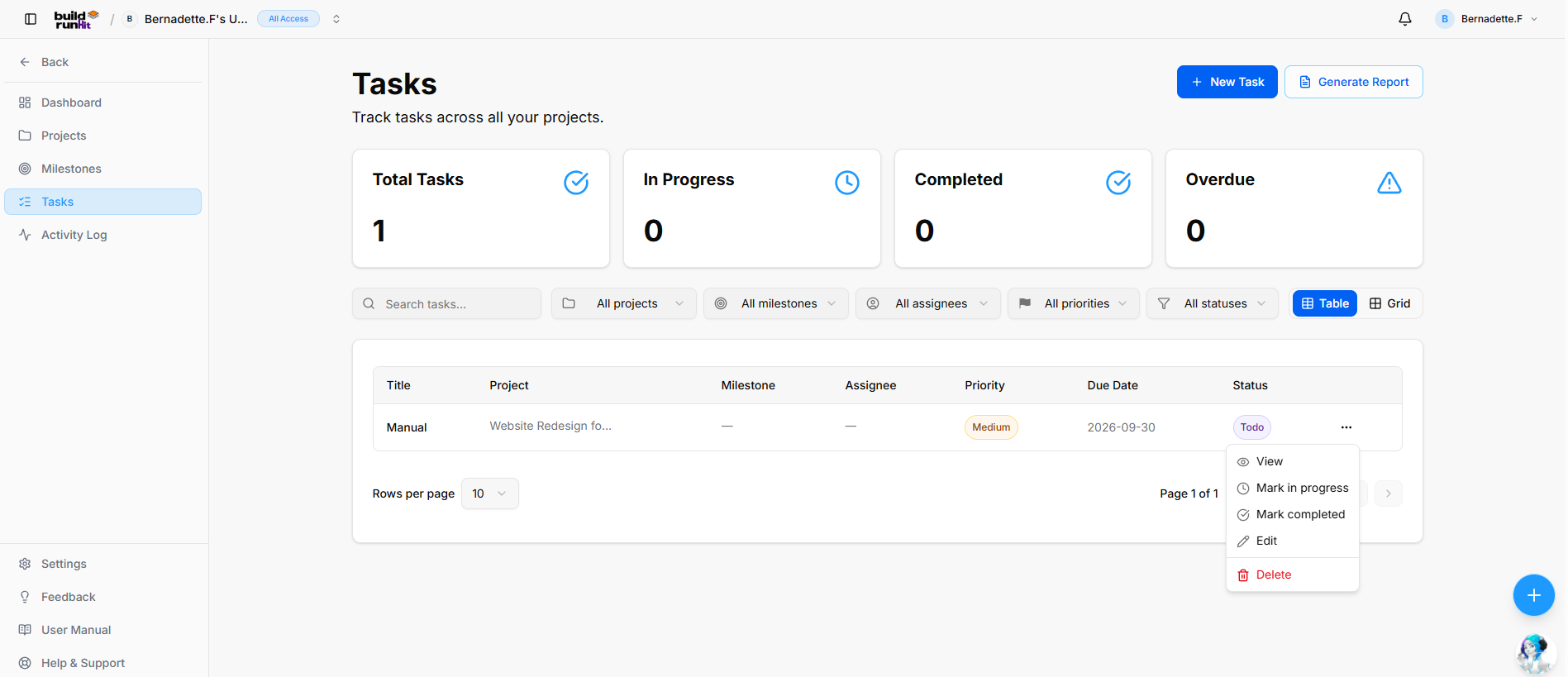Switch to Grid view
Image resolution: width=1568 pixels, height=677 pixels.
[x=1390, y=303]
